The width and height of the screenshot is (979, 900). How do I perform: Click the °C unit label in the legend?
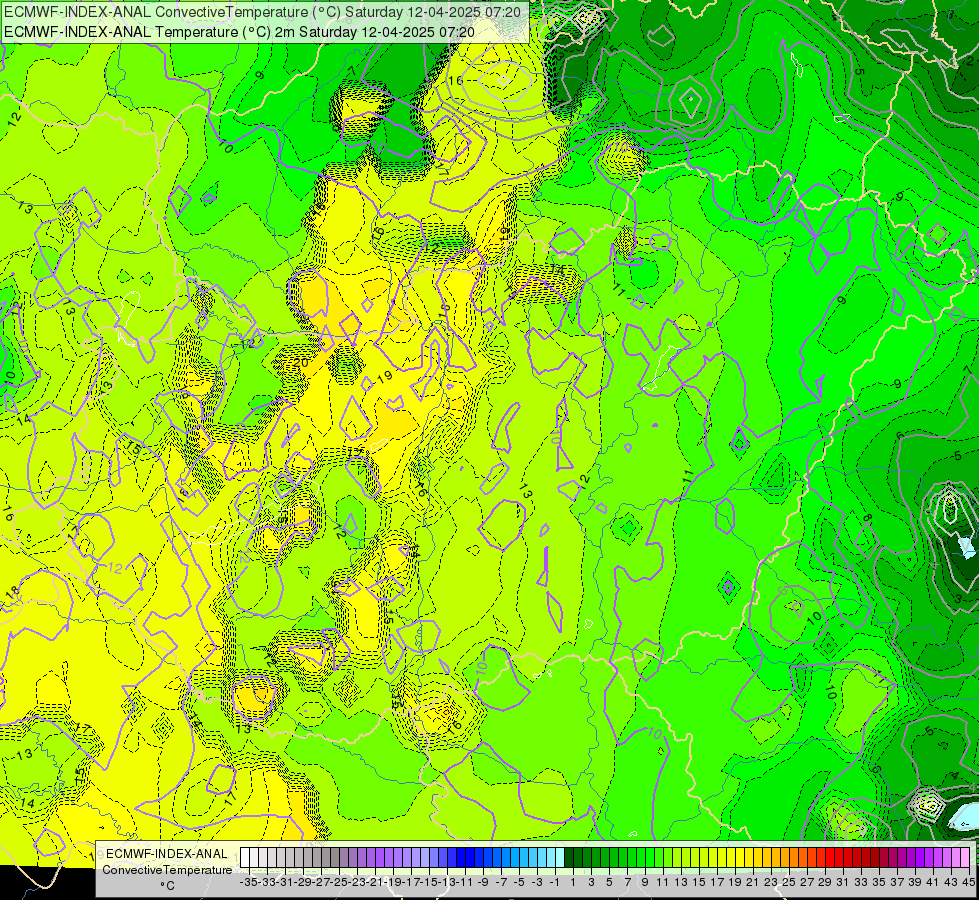click(167, 886)
